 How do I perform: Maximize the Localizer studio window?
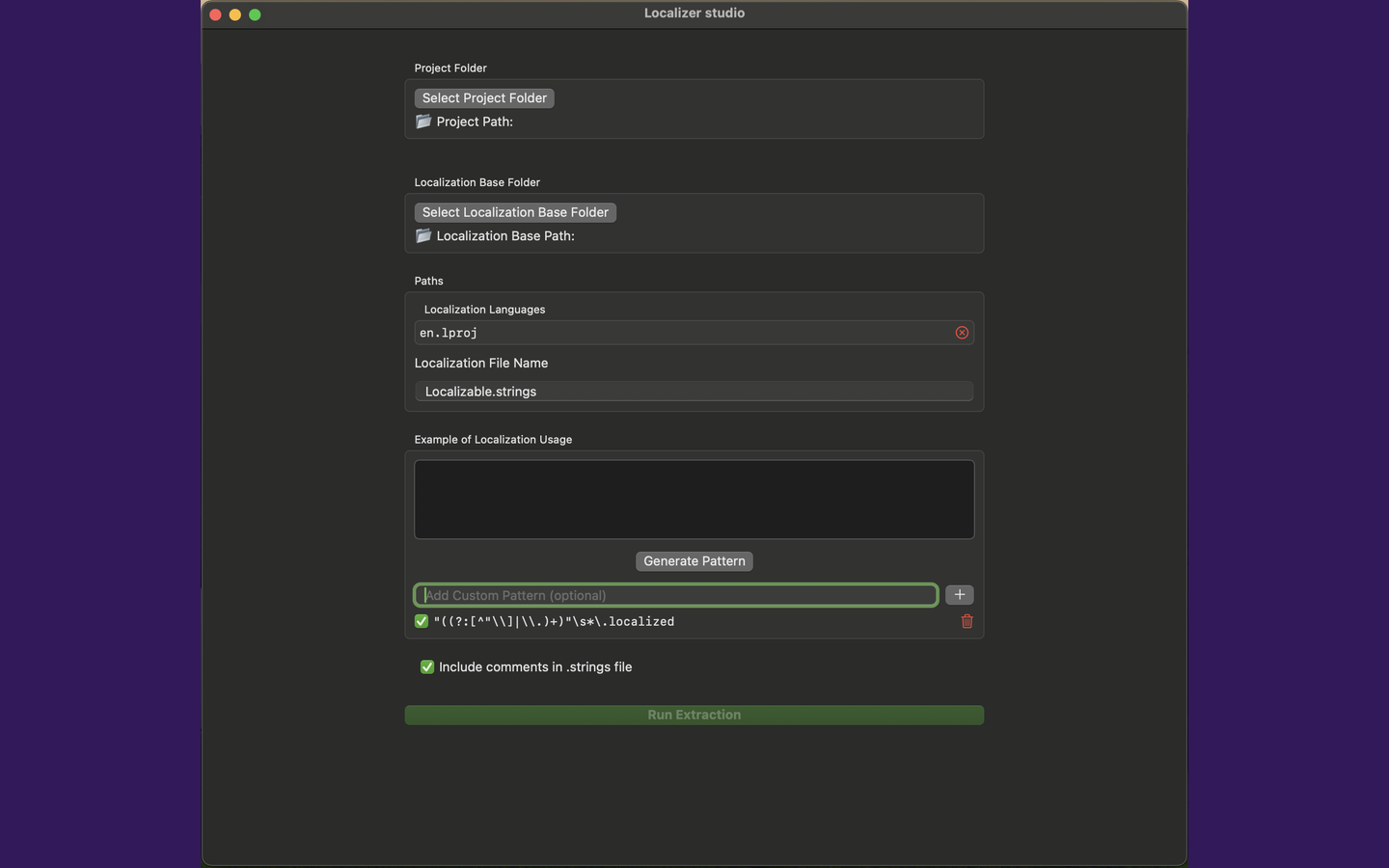(255, 14)
